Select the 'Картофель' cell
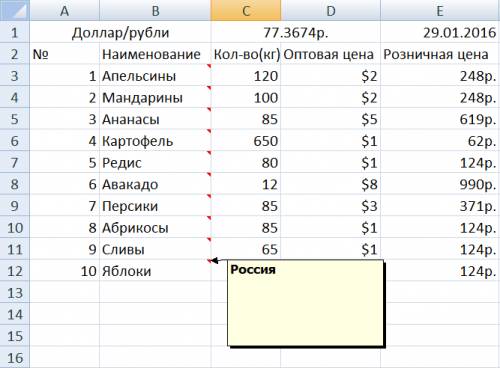The image size is (500, 368). click(x=155, y=140)
